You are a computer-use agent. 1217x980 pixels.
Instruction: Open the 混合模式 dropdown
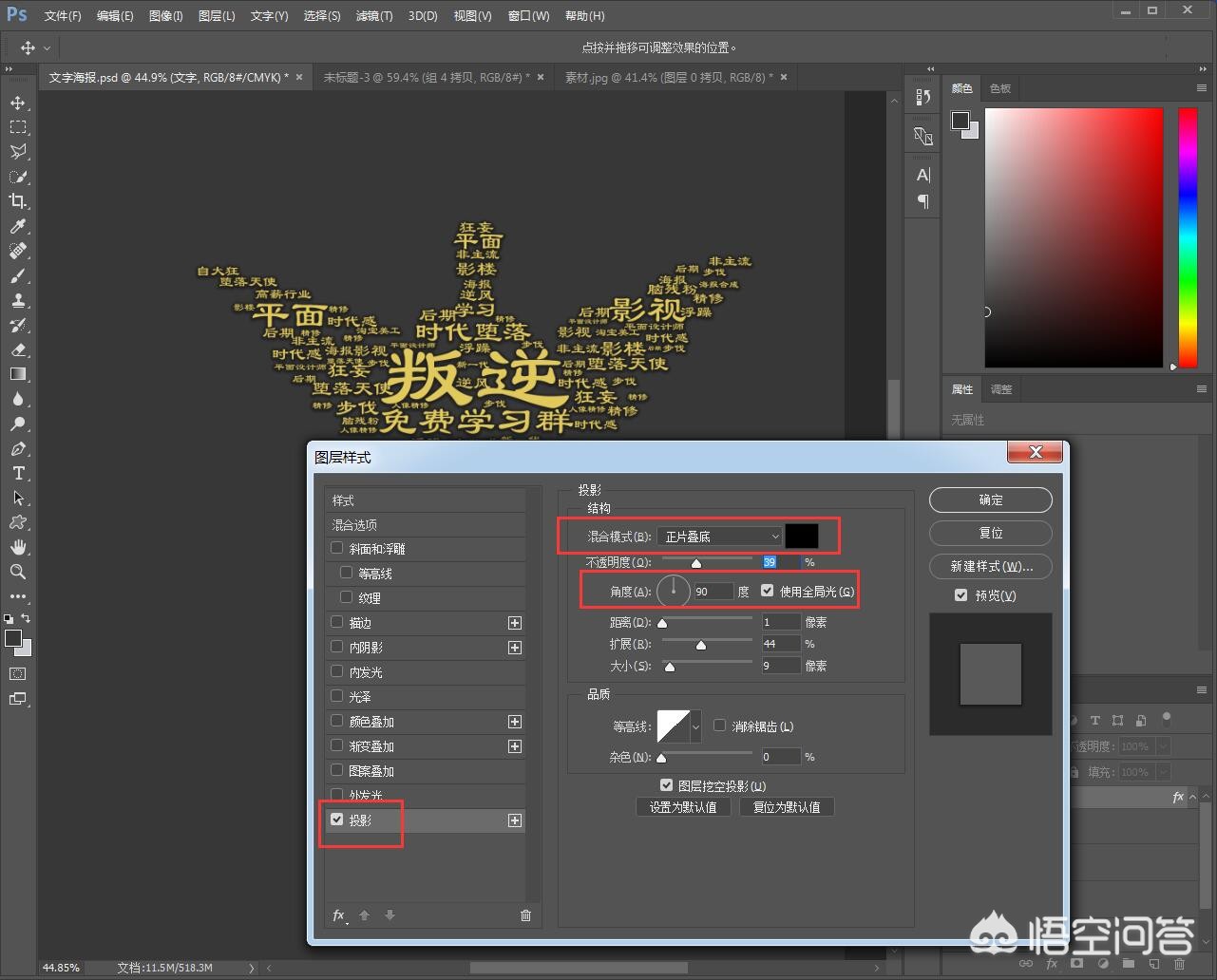click(x=720, y=537)
